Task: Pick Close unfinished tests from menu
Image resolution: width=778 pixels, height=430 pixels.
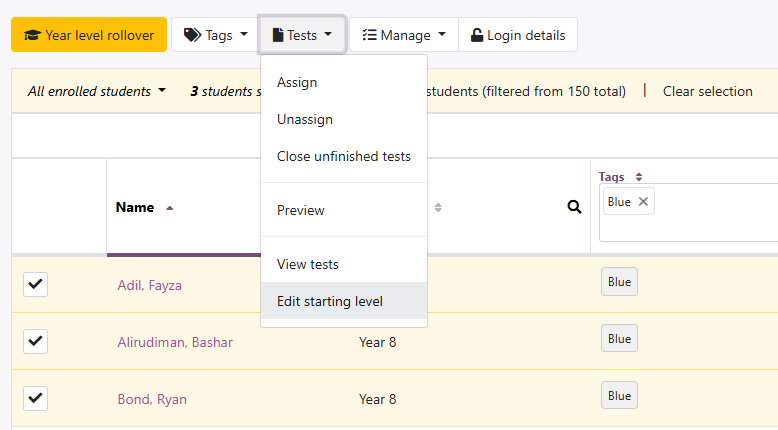Action: (343, 156)
